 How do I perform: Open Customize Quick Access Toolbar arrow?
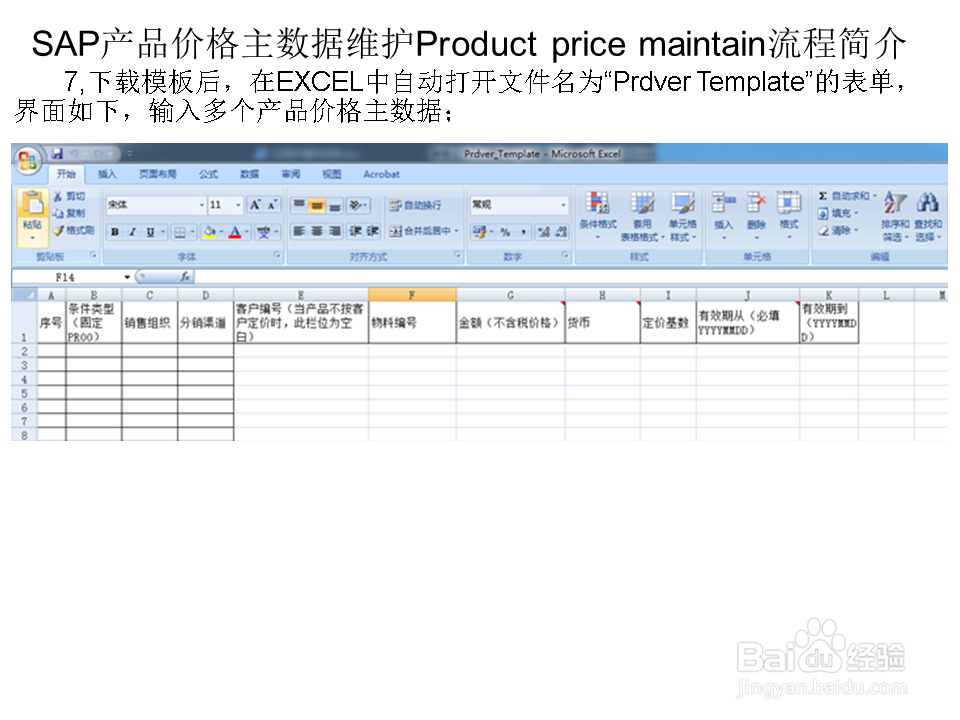click(x=129, y=154)
